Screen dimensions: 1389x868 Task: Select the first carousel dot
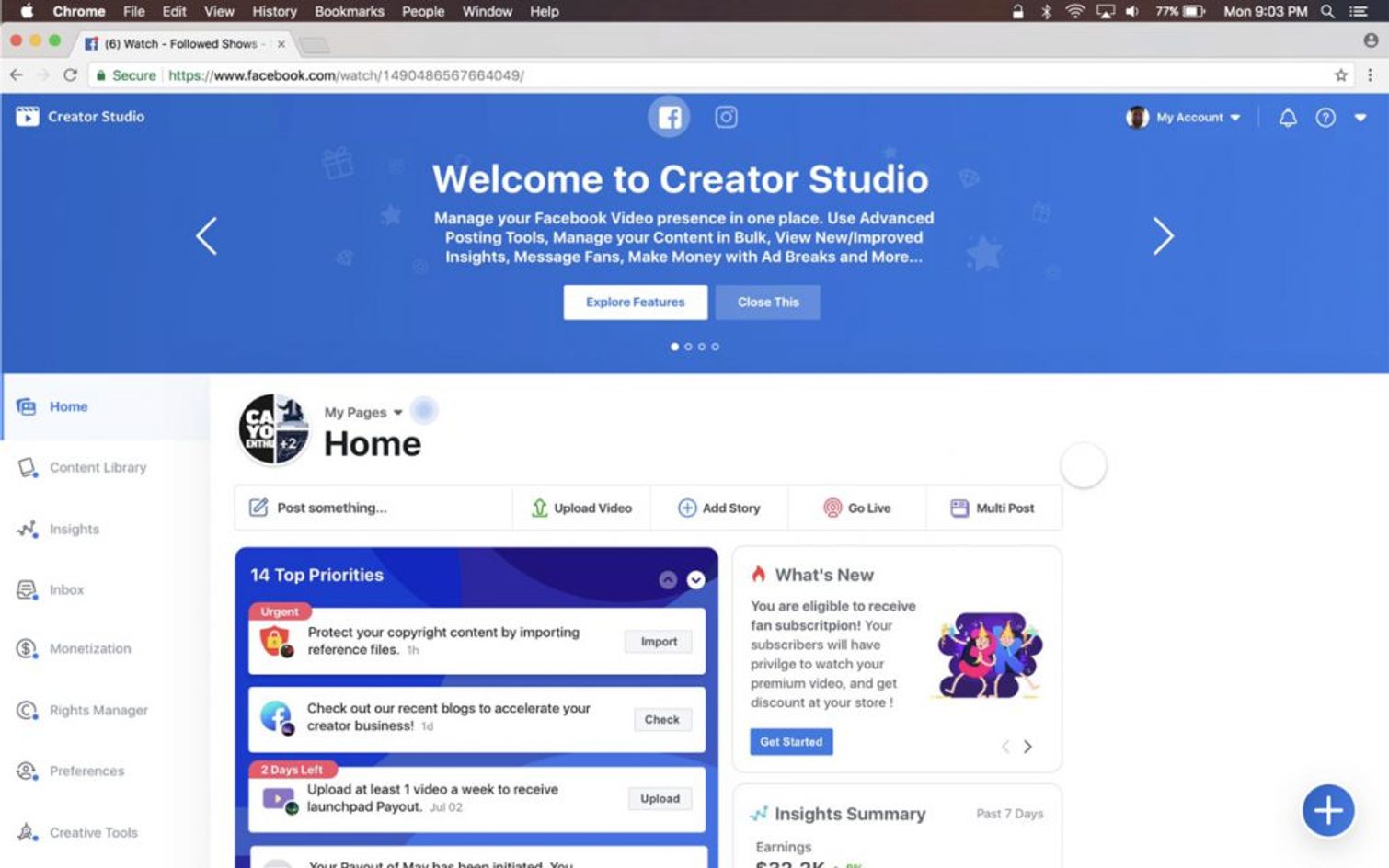point(674,347)
